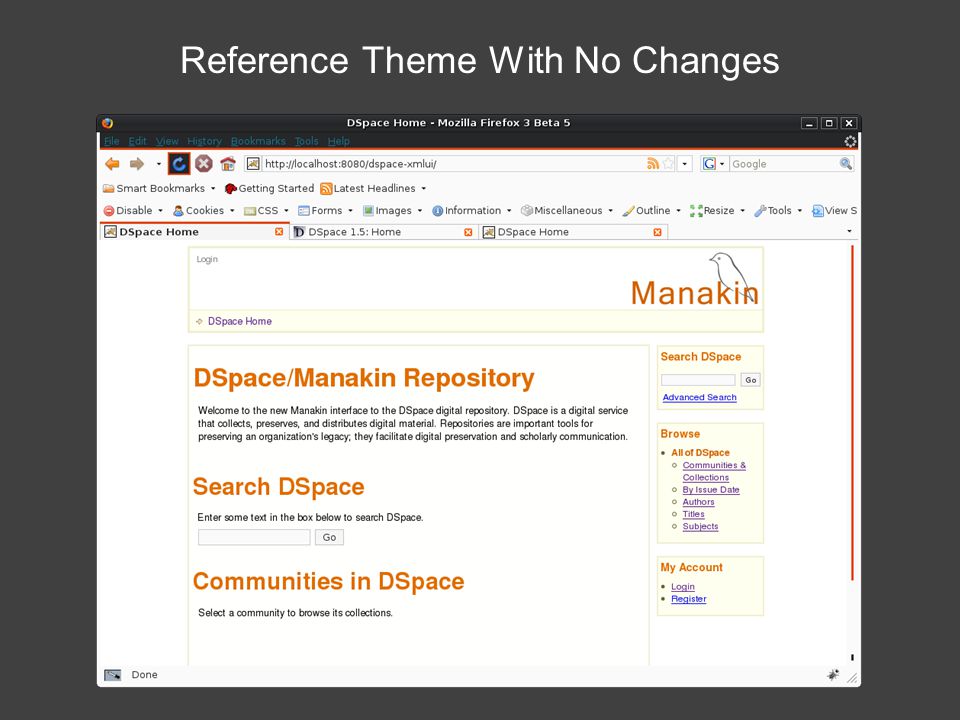Browse the Authors link
The image size is (960, 720).
coord(699,502)
